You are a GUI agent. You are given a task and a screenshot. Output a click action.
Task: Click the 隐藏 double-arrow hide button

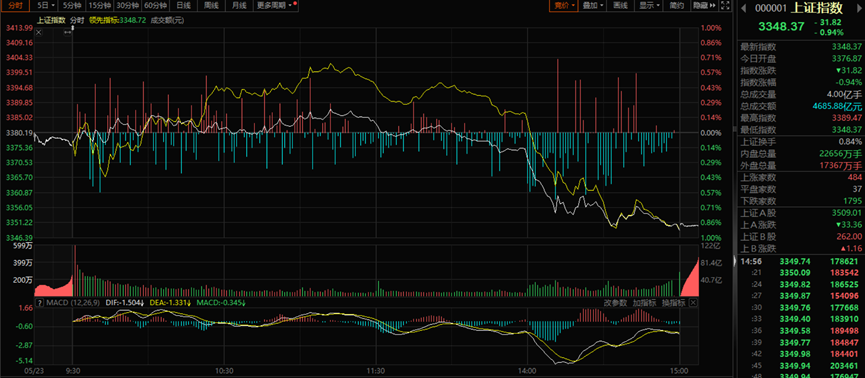[704, 6]
